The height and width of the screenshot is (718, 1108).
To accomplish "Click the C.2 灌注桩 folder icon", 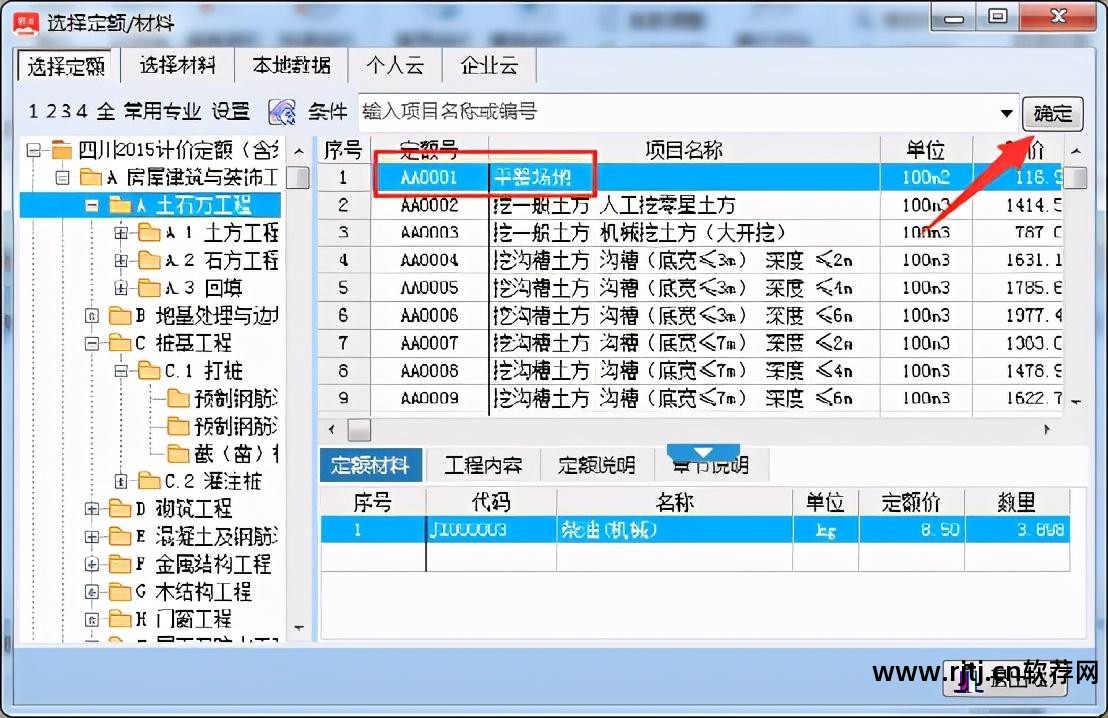I will pyautogui.click(x=149, y=482).
